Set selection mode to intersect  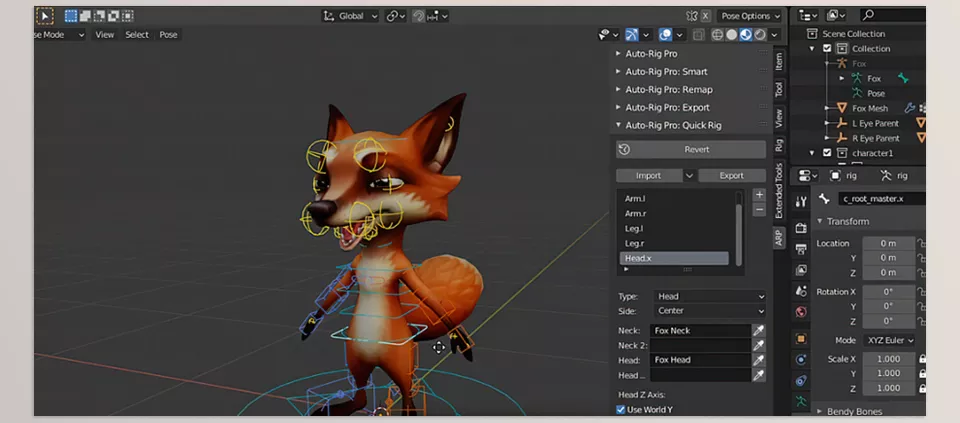127,16
